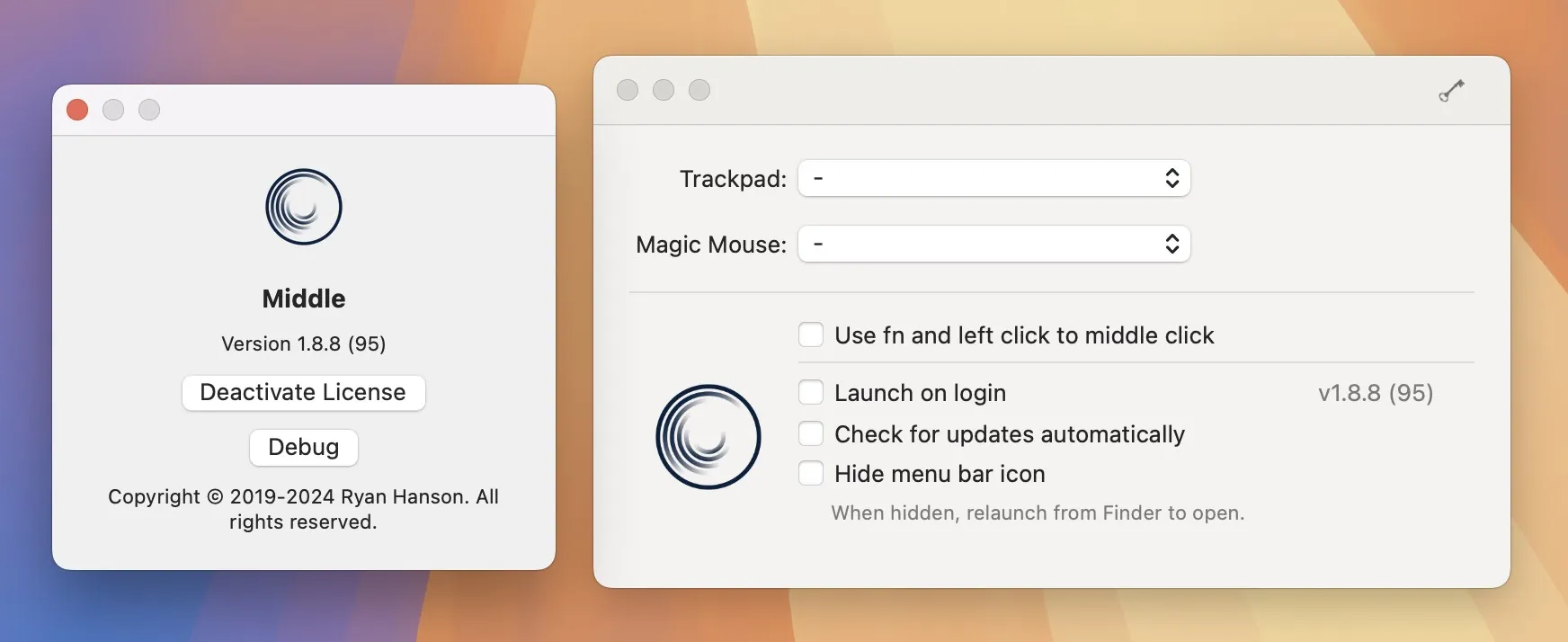
Task: Click the preferences window's gray zoom button
Action: click(699, 90)
